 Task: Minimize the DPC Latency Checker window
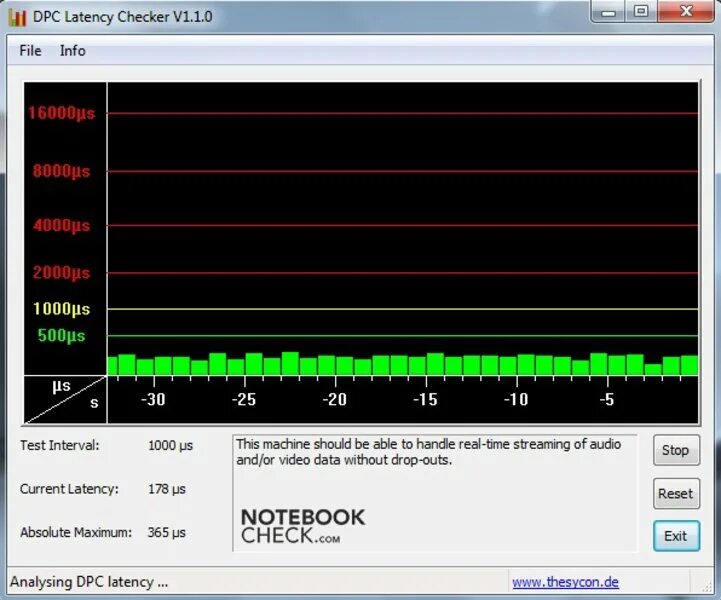pyautogui.click(x=608, y=11)
